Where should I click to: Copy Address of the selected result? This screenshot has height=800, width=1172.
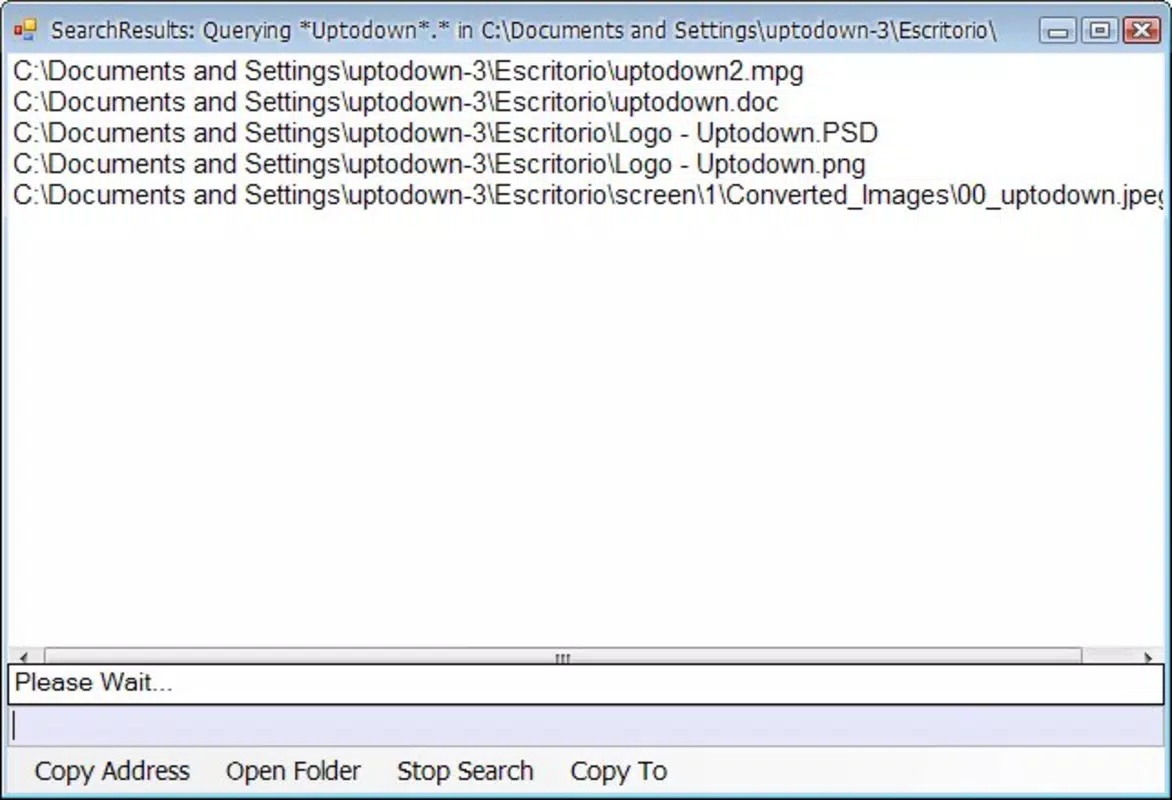pos(112,771)
